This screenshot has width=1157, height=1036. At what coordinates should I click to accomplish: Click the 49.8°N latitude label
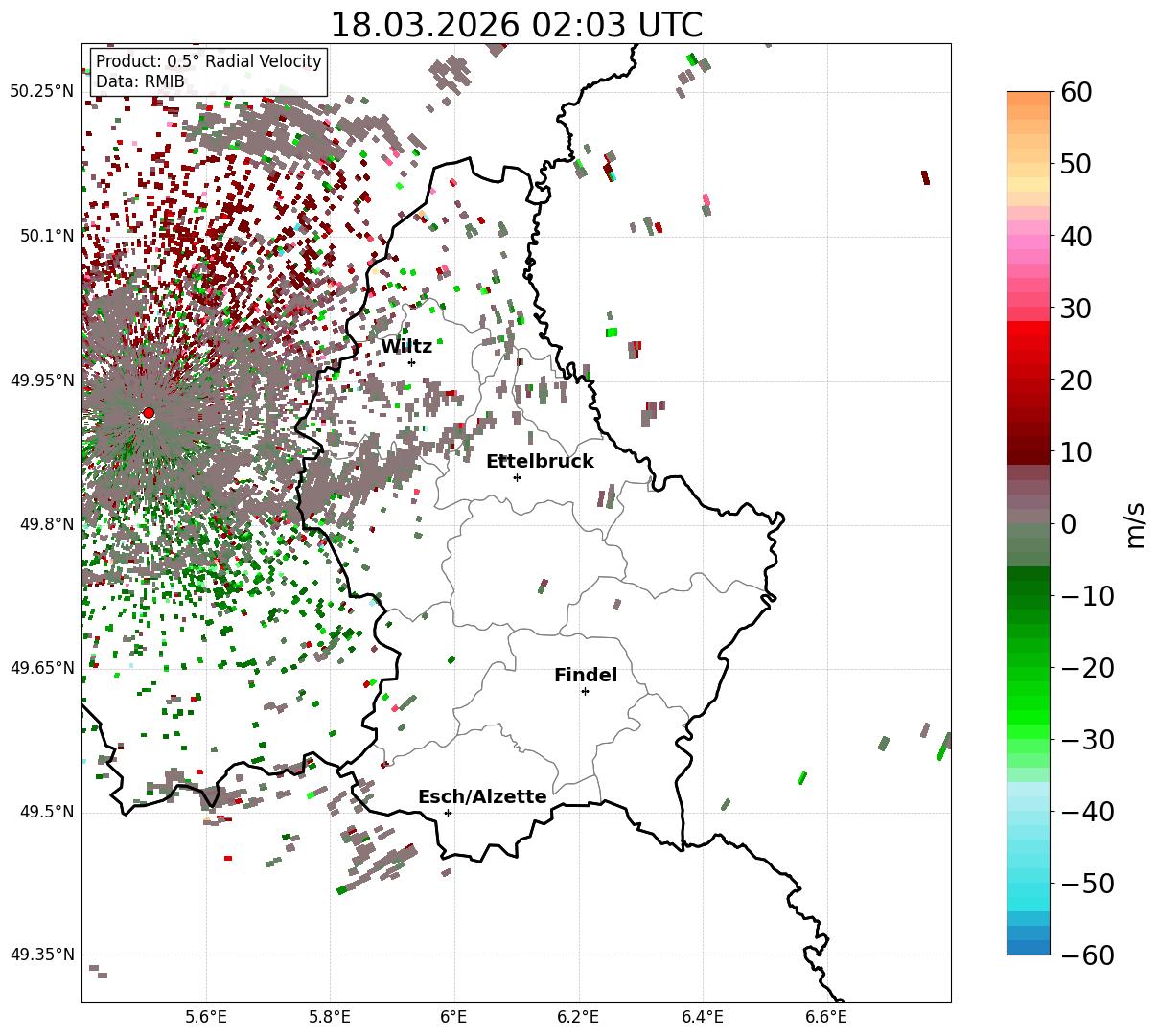point(46,524)
